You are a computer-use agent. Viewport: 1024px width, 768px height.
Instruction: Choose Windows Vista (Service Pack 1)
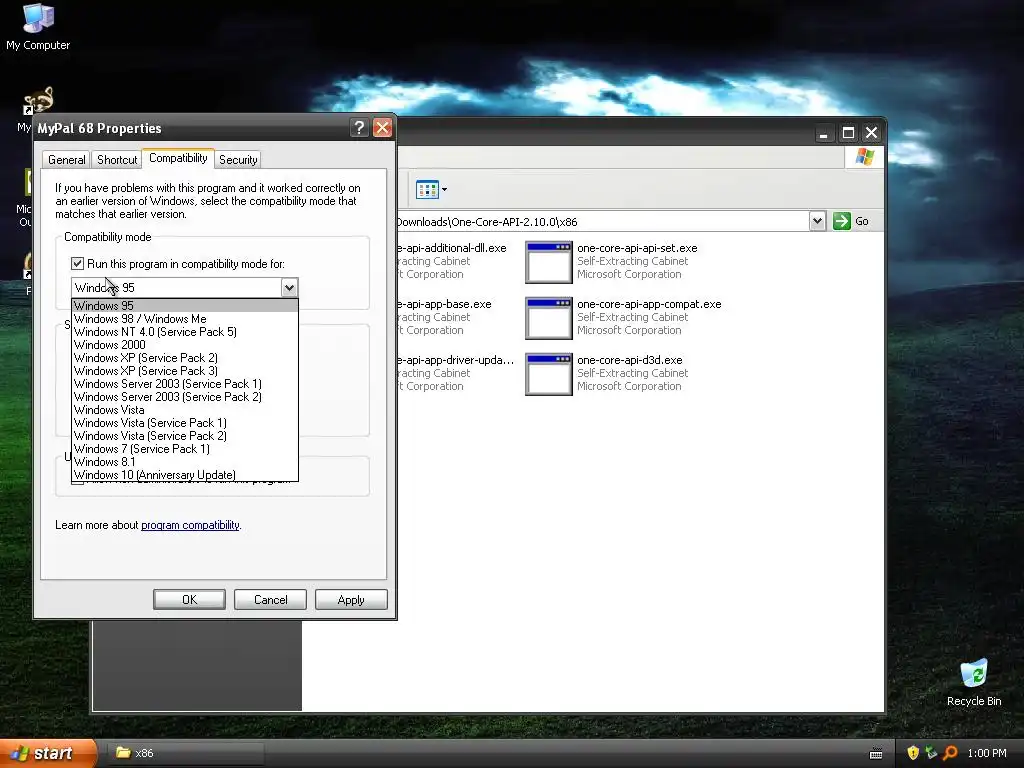tap(185, 423)
